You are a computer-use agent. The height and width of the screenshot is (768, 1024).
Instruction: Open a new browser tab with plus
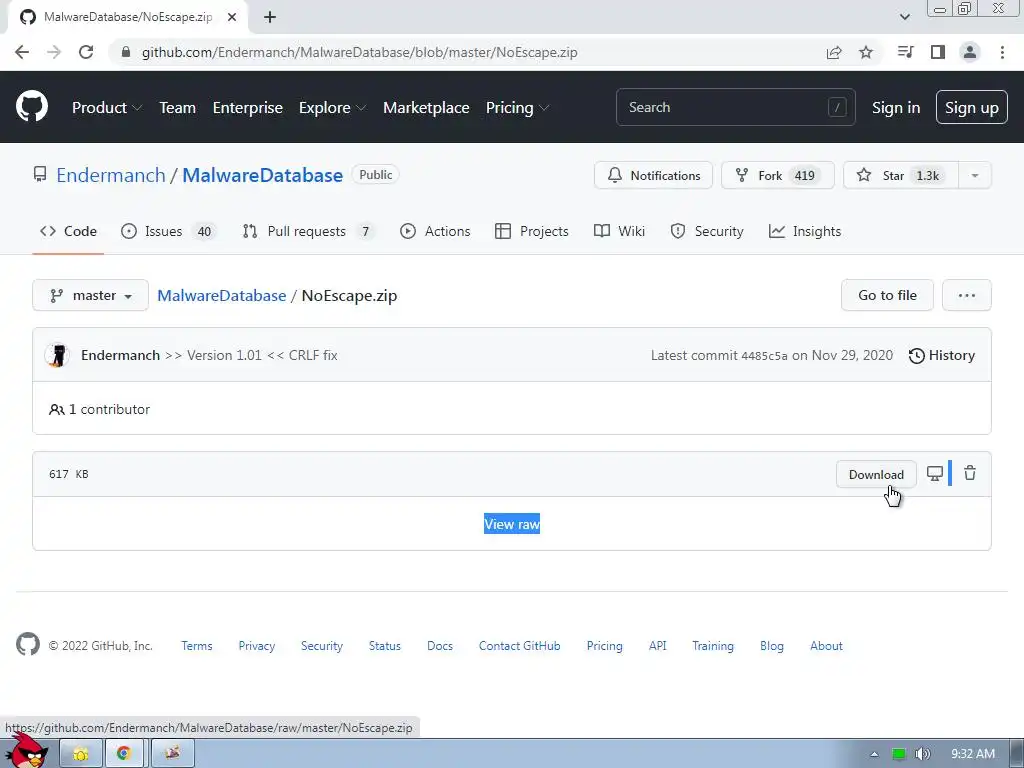pyautogui.click(x=270, y=17)
